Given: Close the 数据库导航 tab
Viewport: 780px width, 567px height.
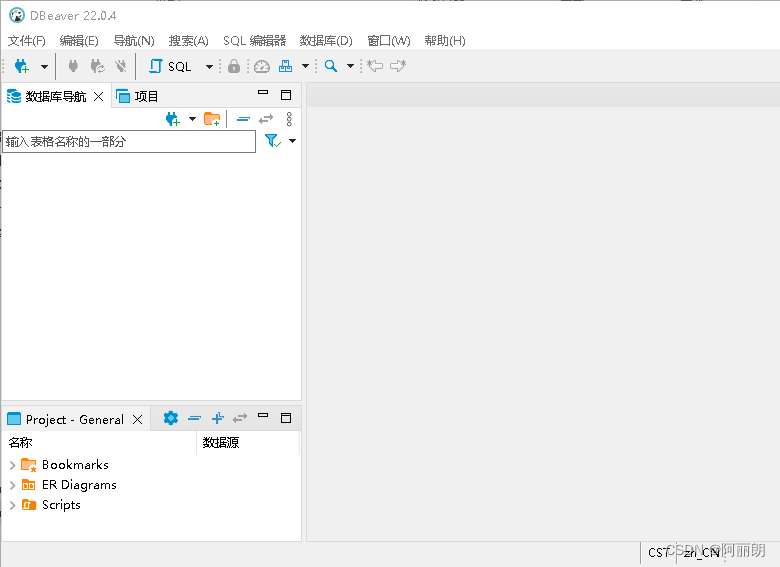Looking at the screenshot, I should tap(98, 96).
